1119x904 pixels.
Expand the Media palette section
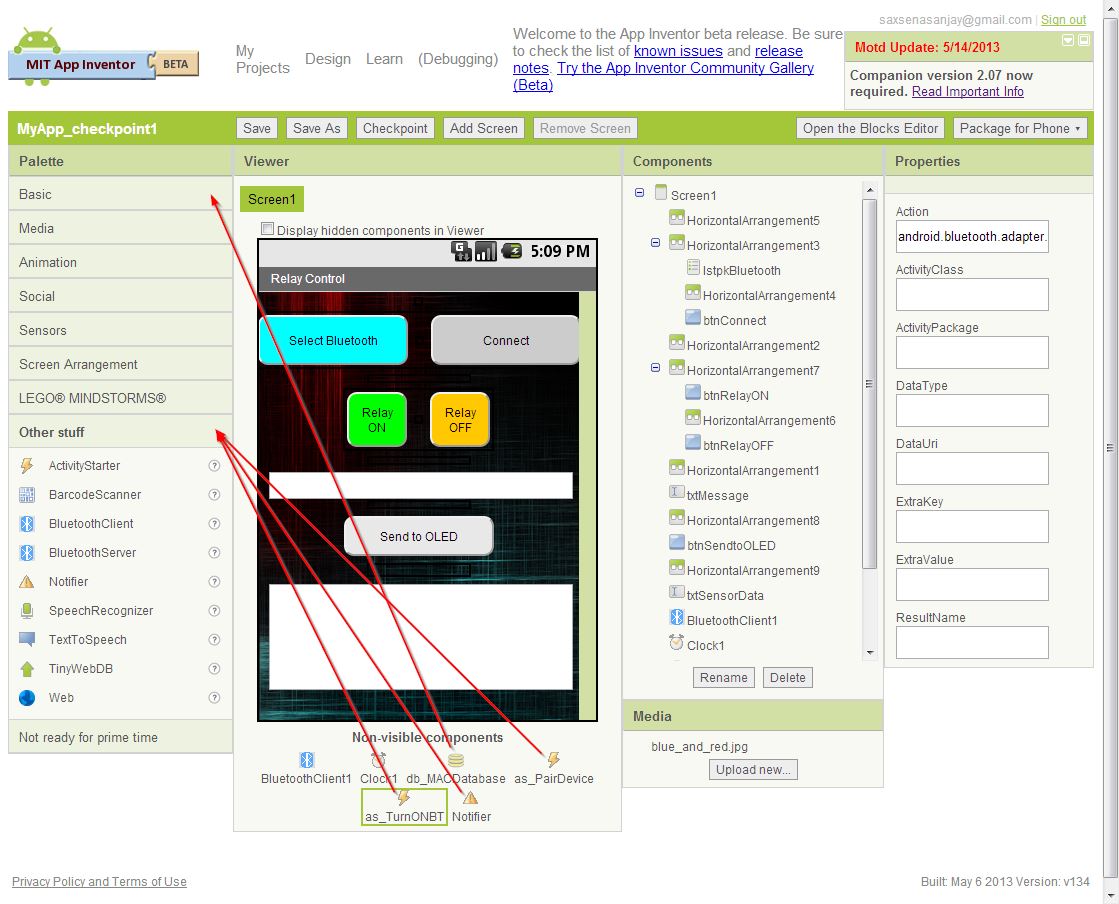[121, 228]
